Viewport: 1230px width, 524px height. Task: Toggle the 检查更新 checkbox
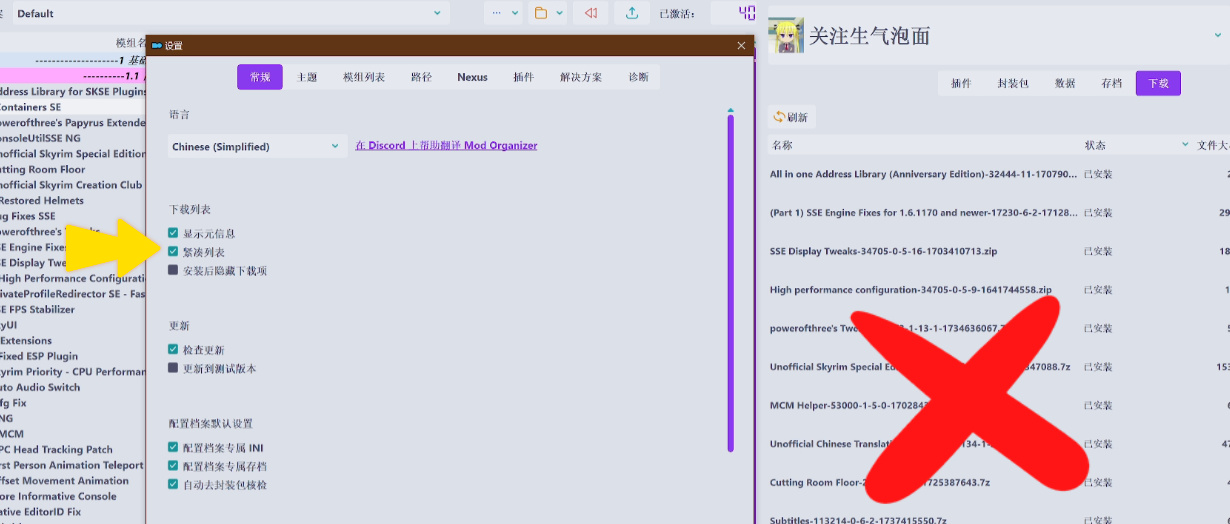point(173,350)
